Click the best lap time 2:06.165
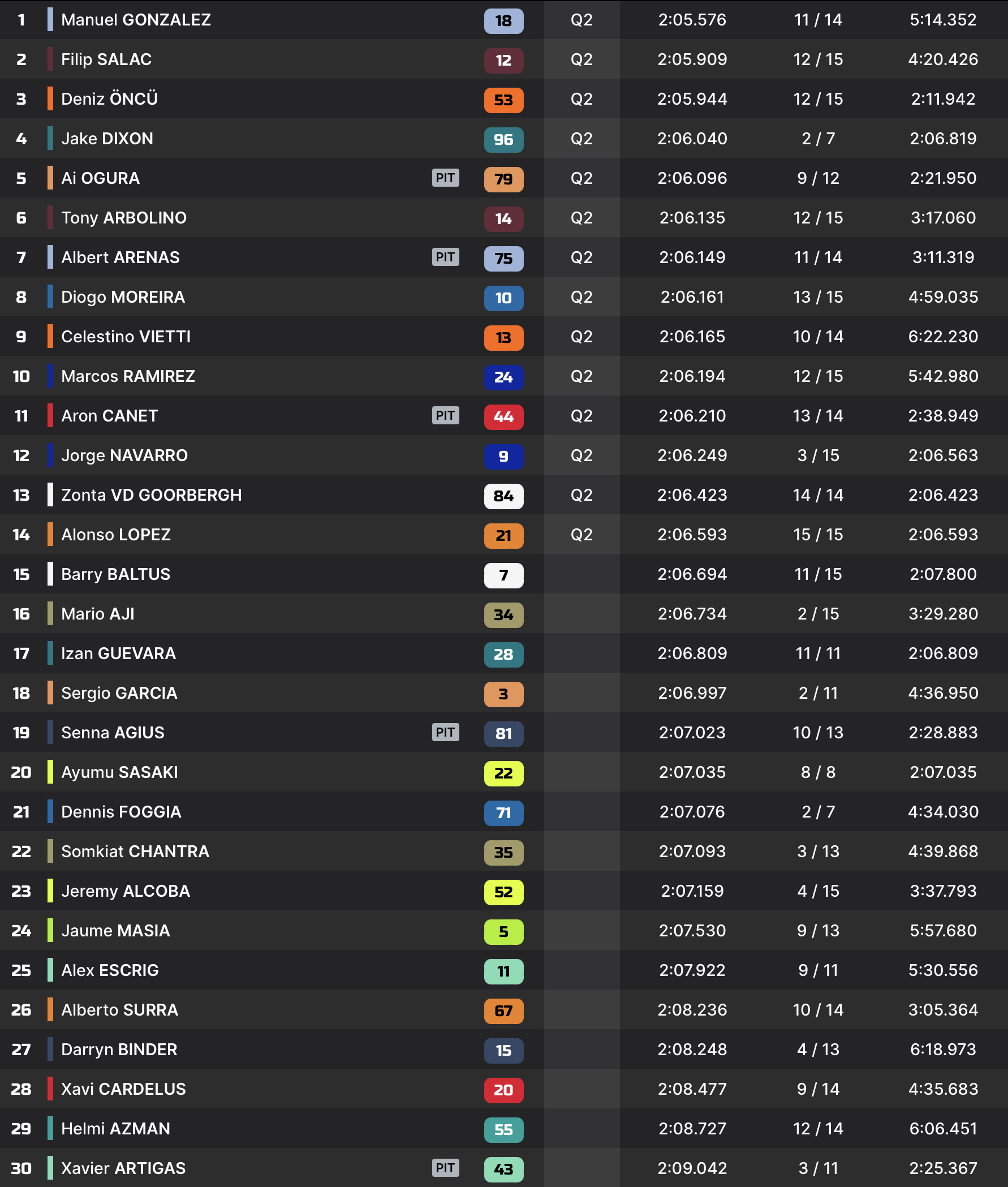Screen dimensions: 1008x1187 692,337
